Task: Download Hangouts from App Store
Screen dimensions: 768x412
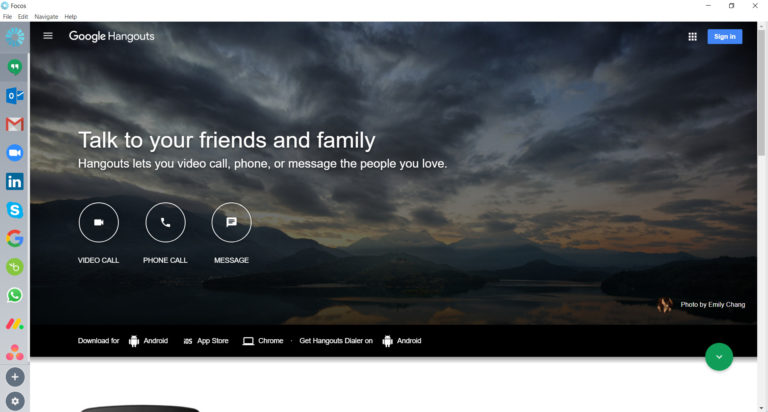Action: click(206, 341)
